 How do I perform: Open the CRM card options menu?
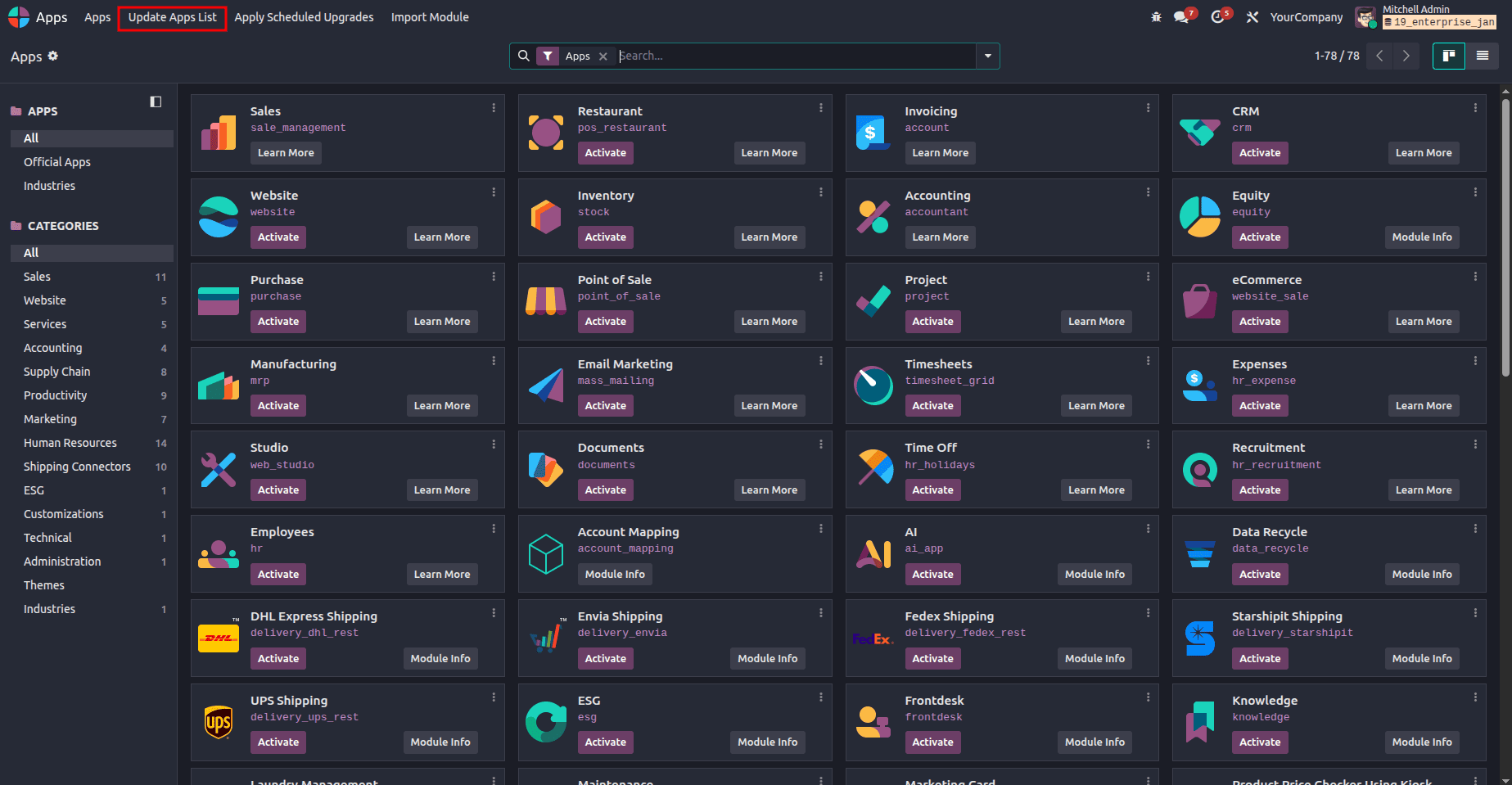(1475, 107)
